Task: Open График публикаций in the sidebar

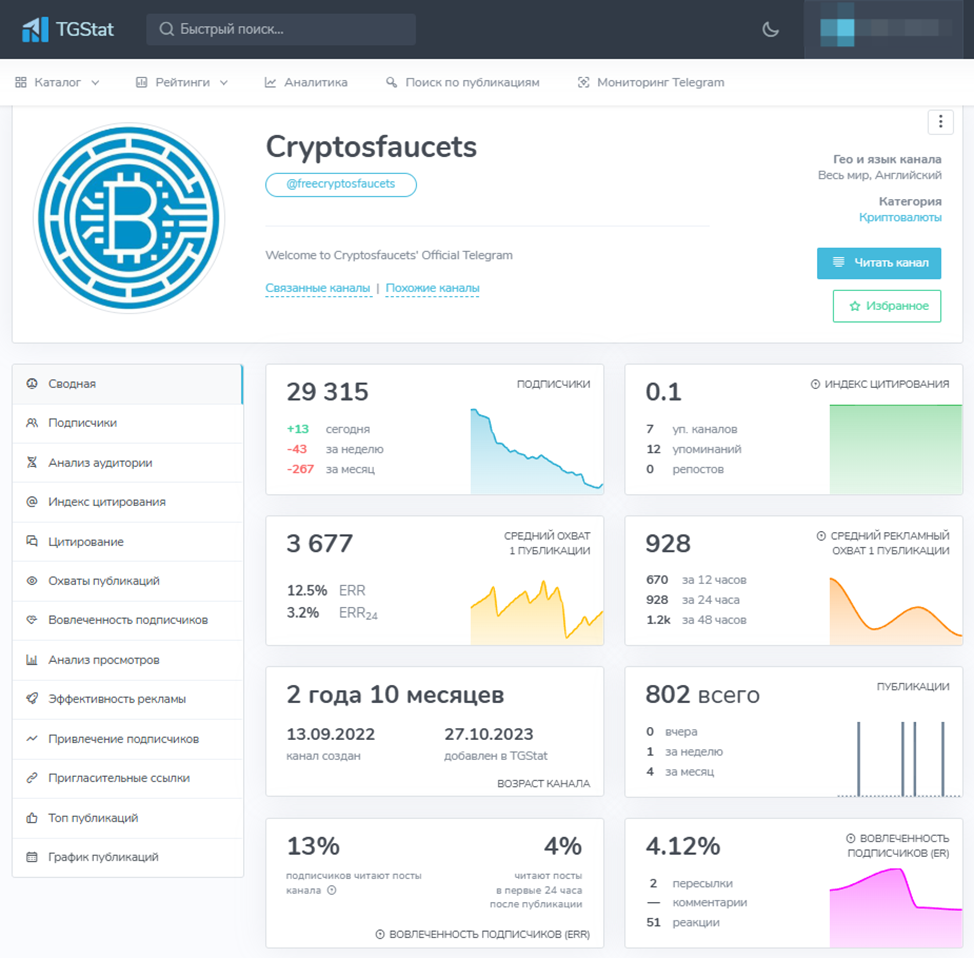Action: 127,857
